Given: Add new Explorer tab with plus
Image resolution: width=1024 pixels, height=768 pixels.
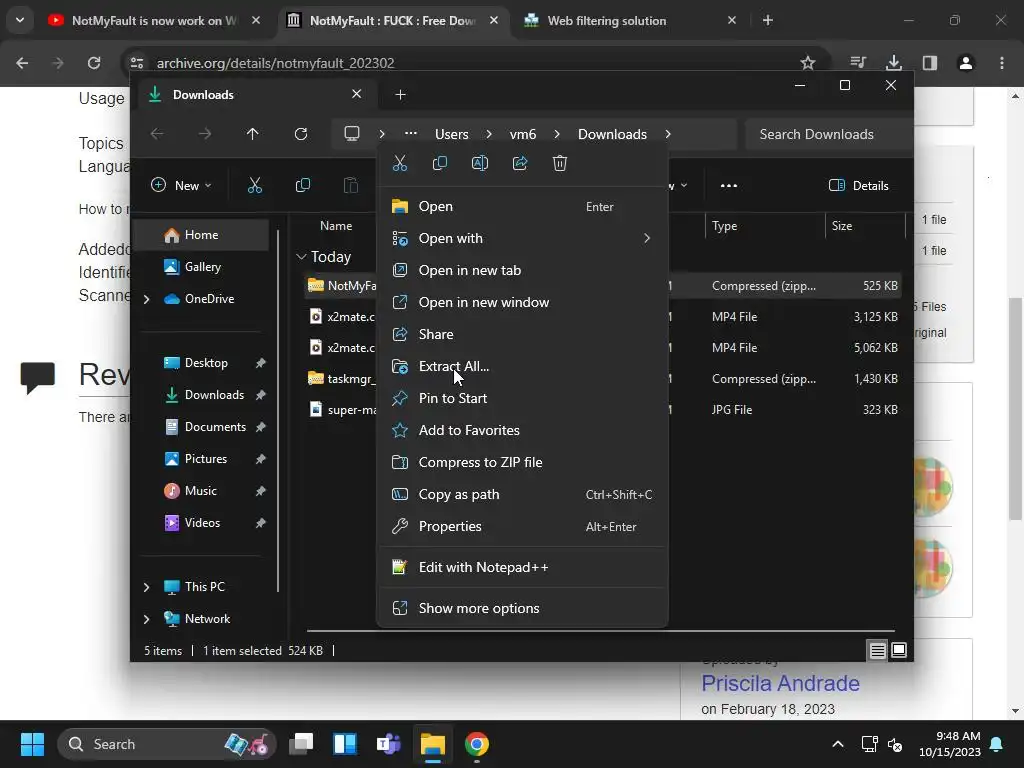Looking at the screenshot, I should point(400,95).
